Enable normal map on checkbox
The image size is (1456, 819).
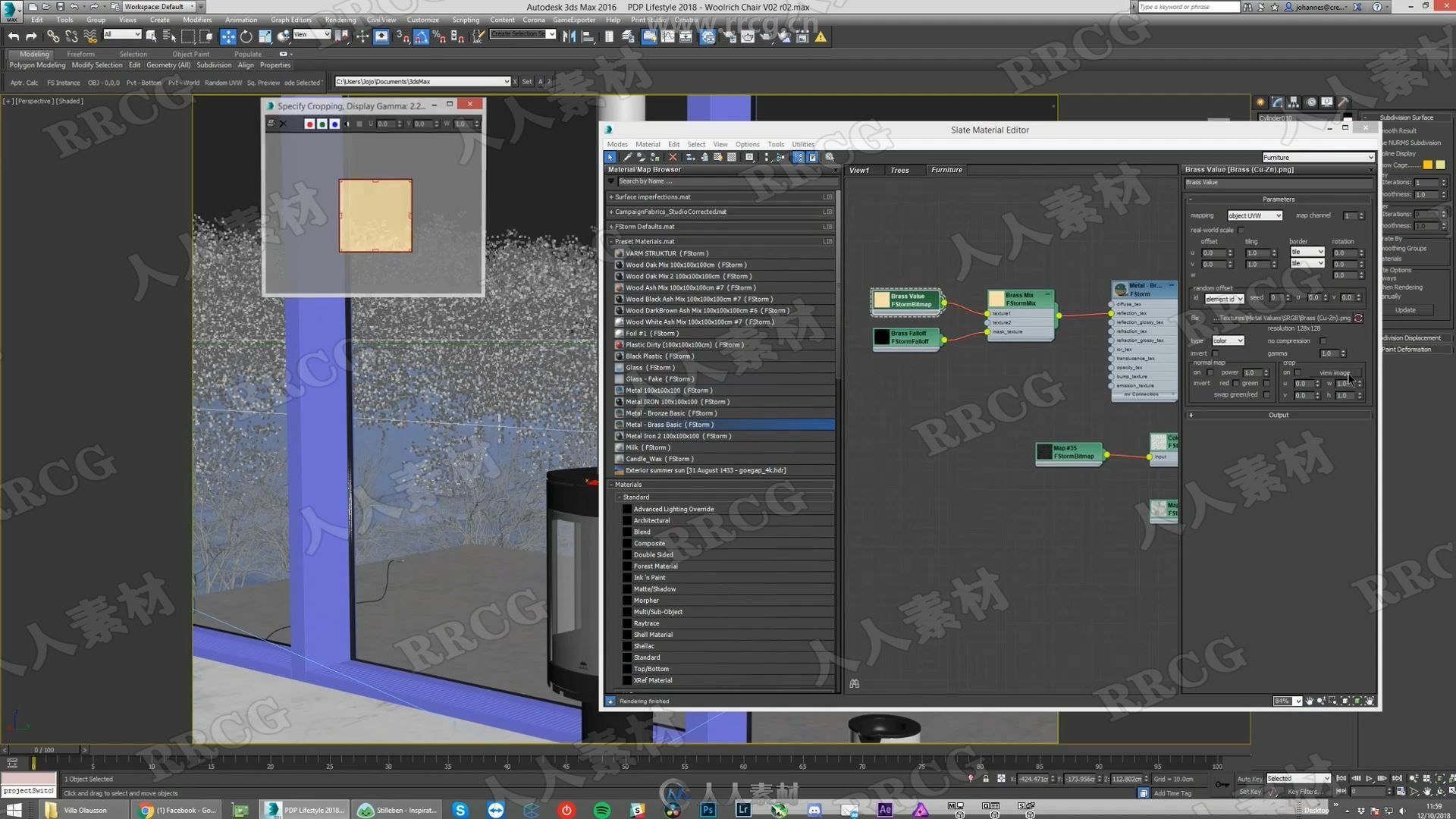coord(1210,372)
